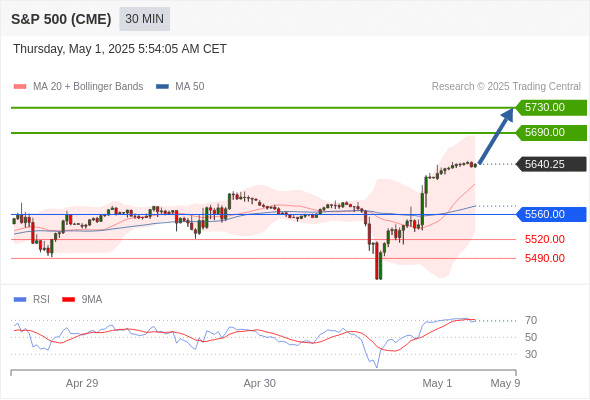Viewport: 590px width, 400px height.
Task: Click the Apr 30 date axis label
Action: 260,383
